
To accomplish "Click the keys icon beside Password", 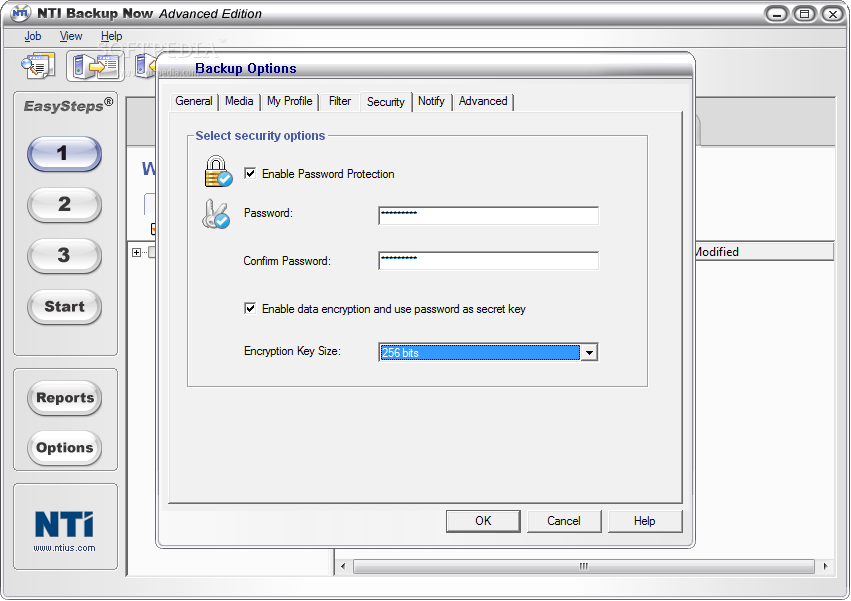I will [216, 214].
